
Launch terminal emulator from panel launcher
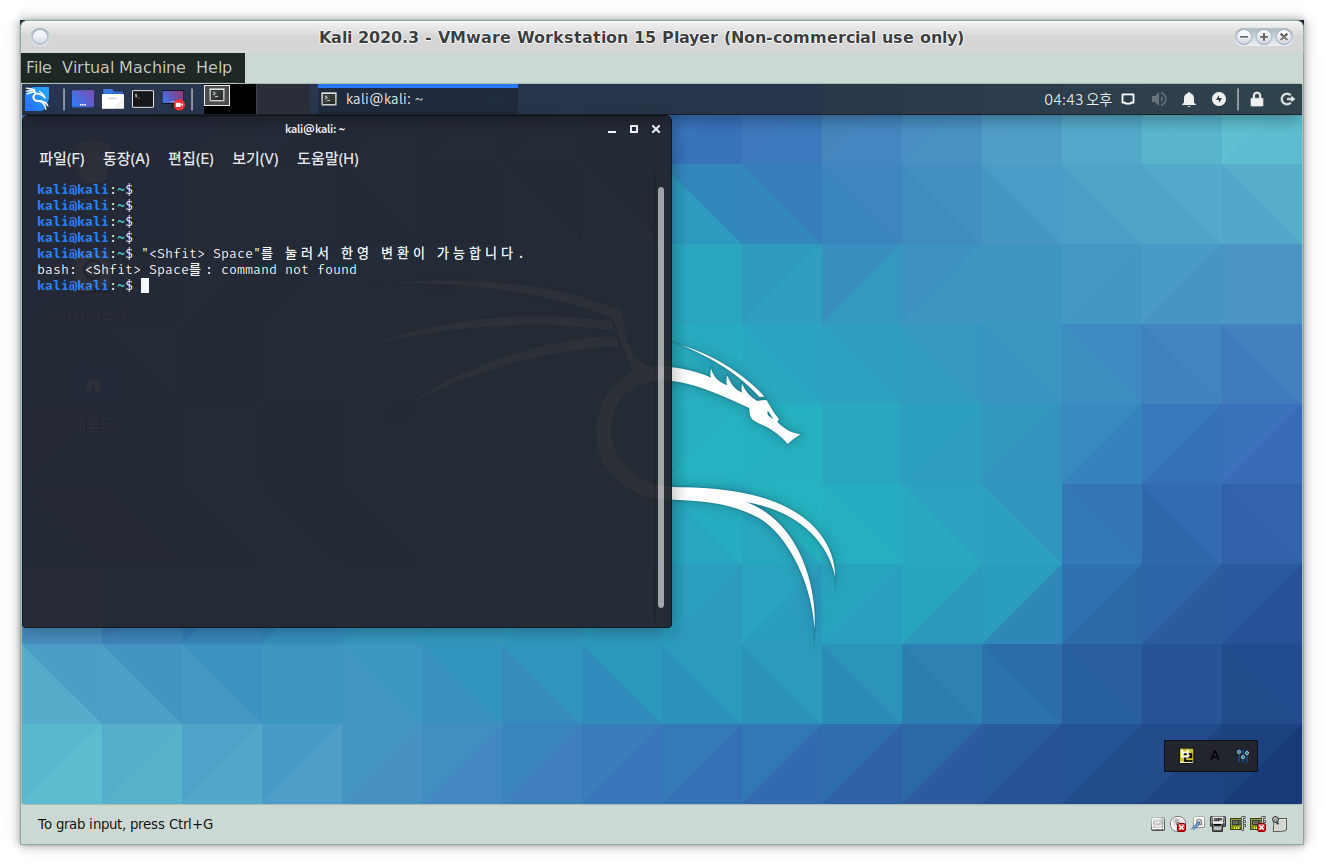(x=143, y=99)
